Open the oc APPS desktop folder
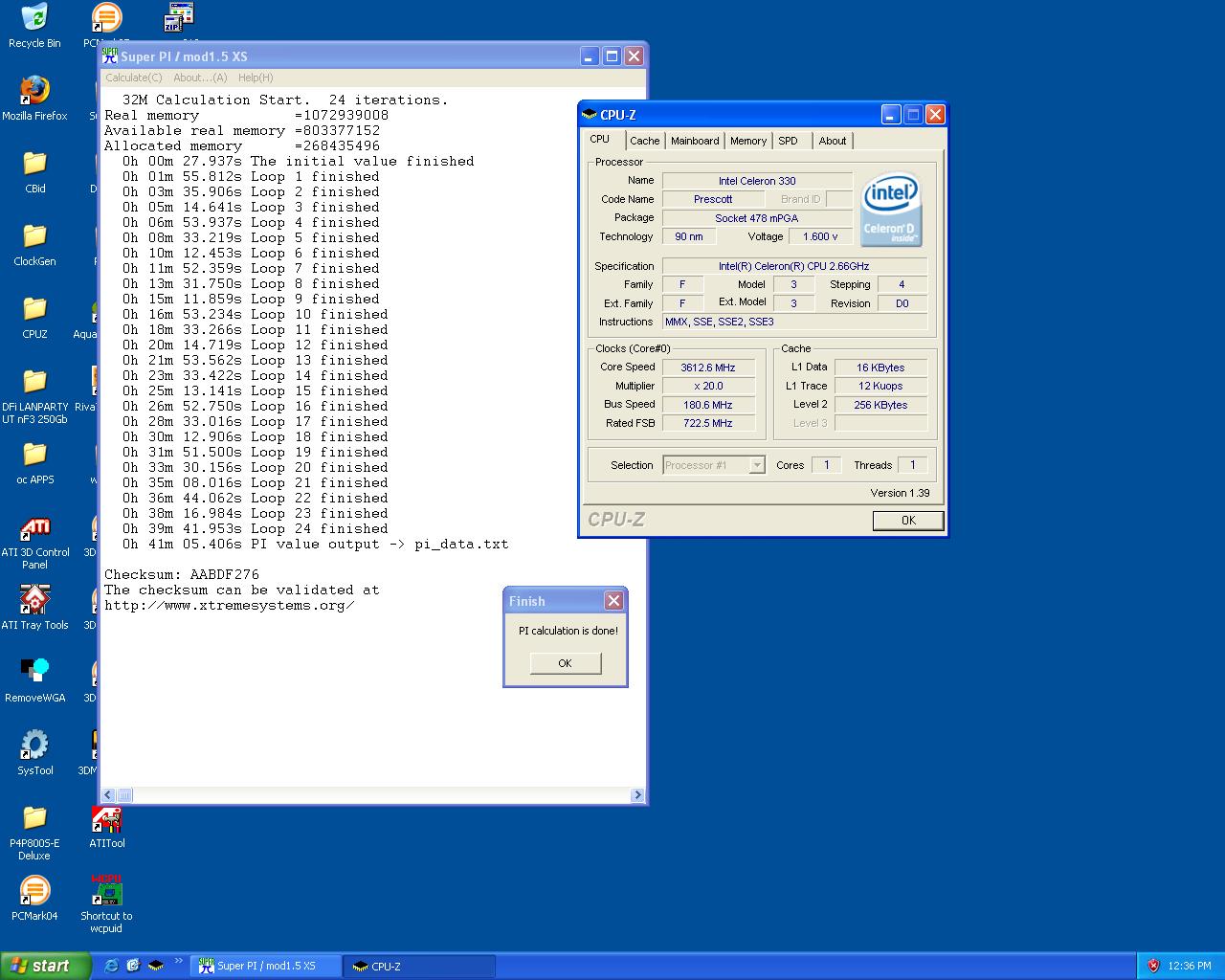The image size is (1225, 980). 34,461
